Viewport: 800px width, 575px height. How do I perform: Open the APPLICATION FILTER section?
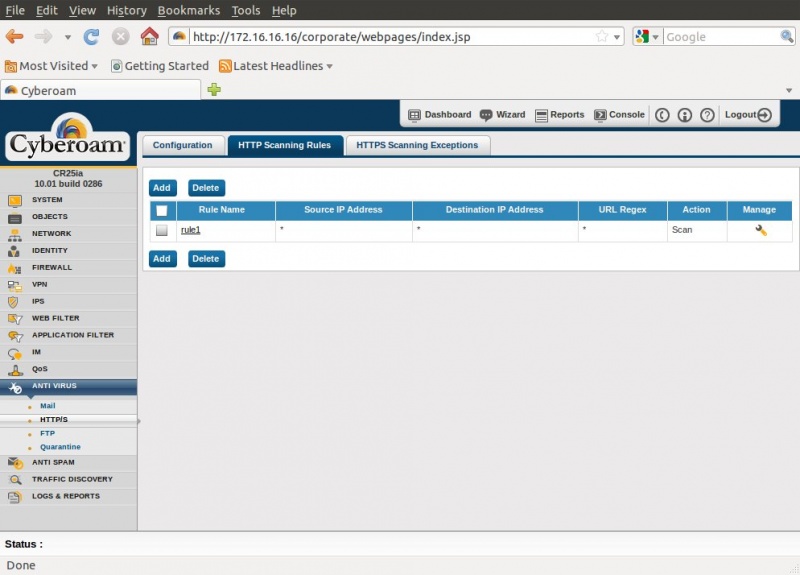pos(68,335)
